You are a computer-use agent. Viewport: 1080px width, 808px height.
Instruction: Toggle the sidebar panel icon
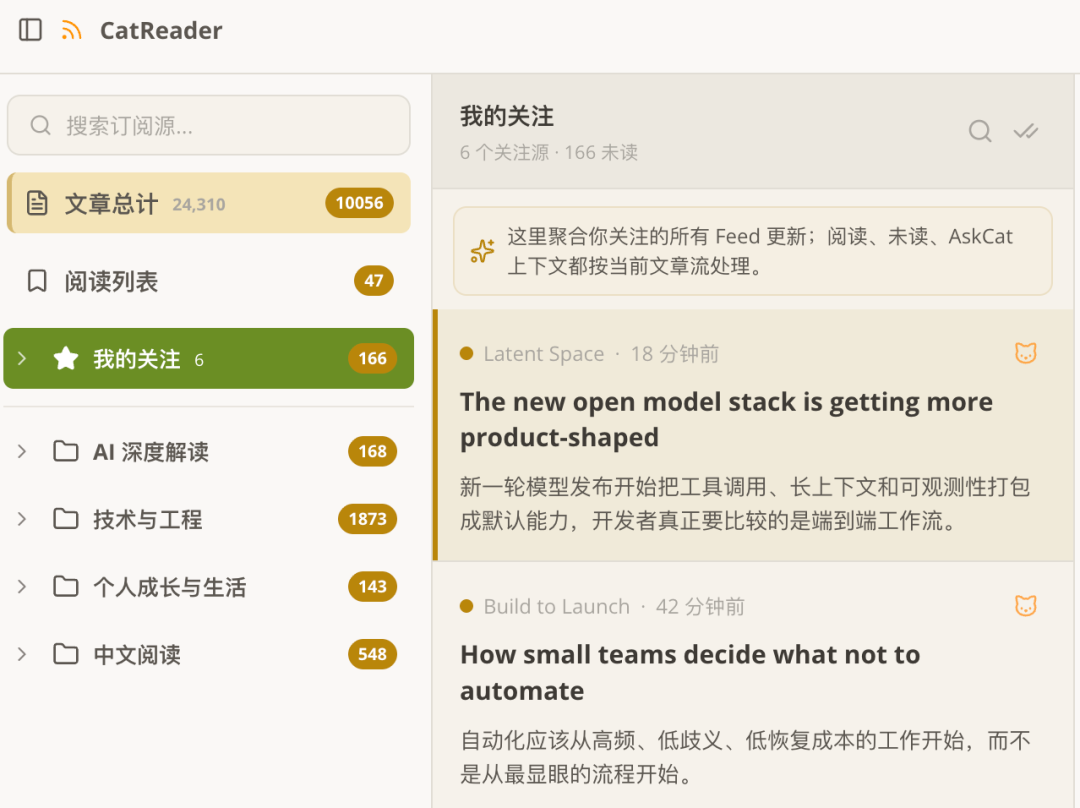[30, 30]
